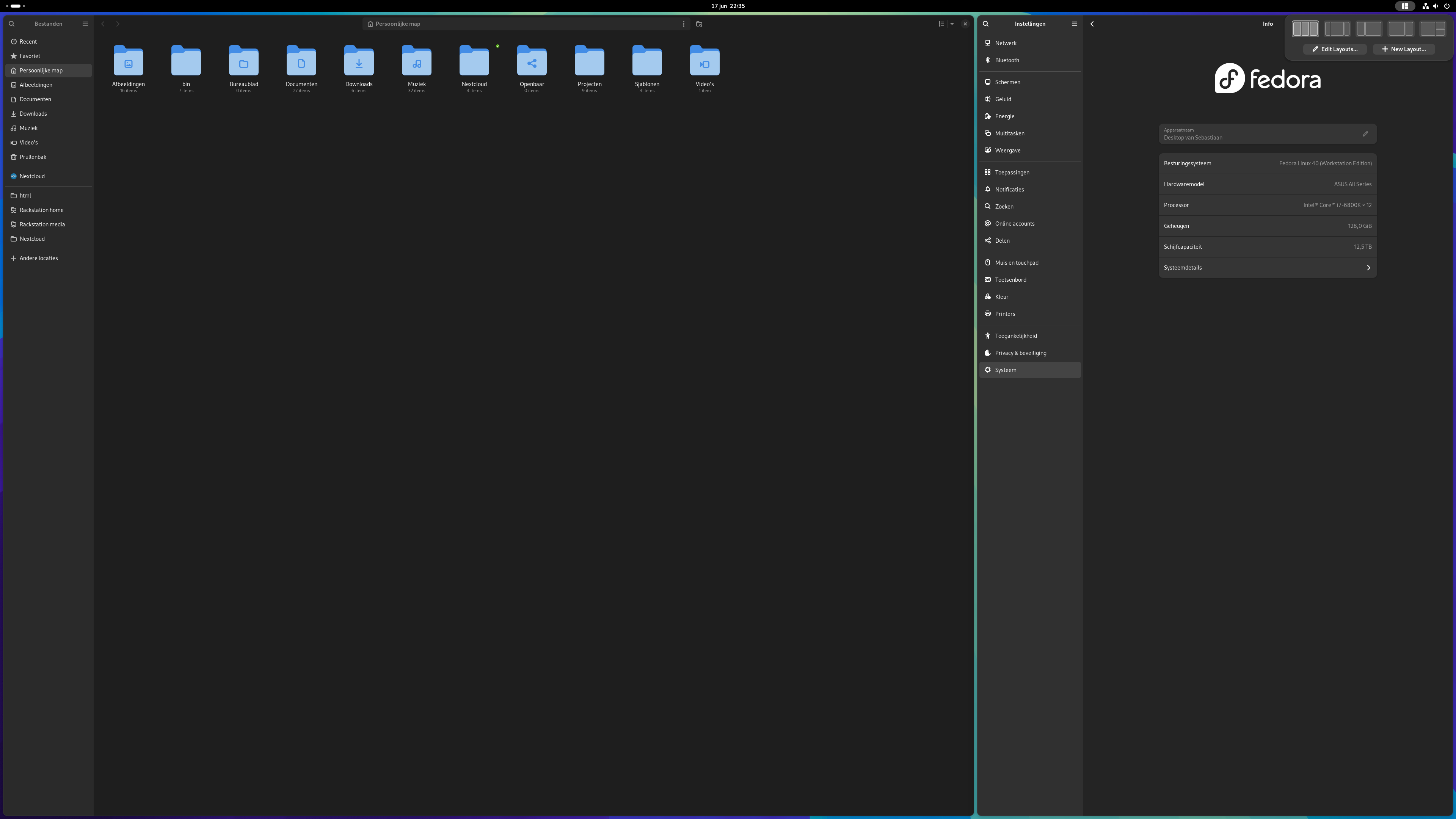1456x819 pixels.
Task: Select the narrow left, wide right layout
Action: 1369,29
